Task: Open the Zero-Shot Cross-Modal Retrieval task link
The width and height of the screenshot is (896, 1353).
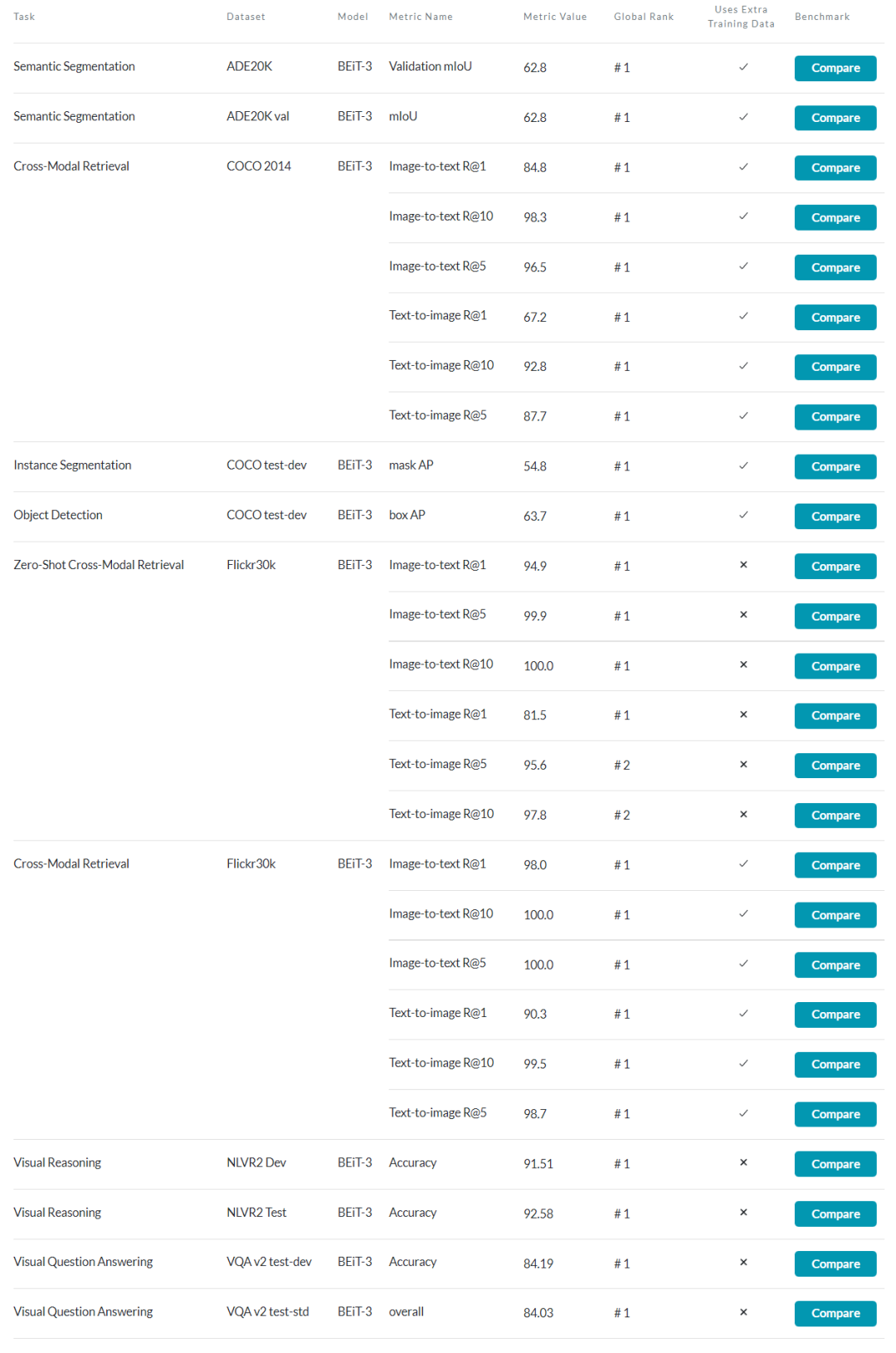Action: [x=99, y=565]
